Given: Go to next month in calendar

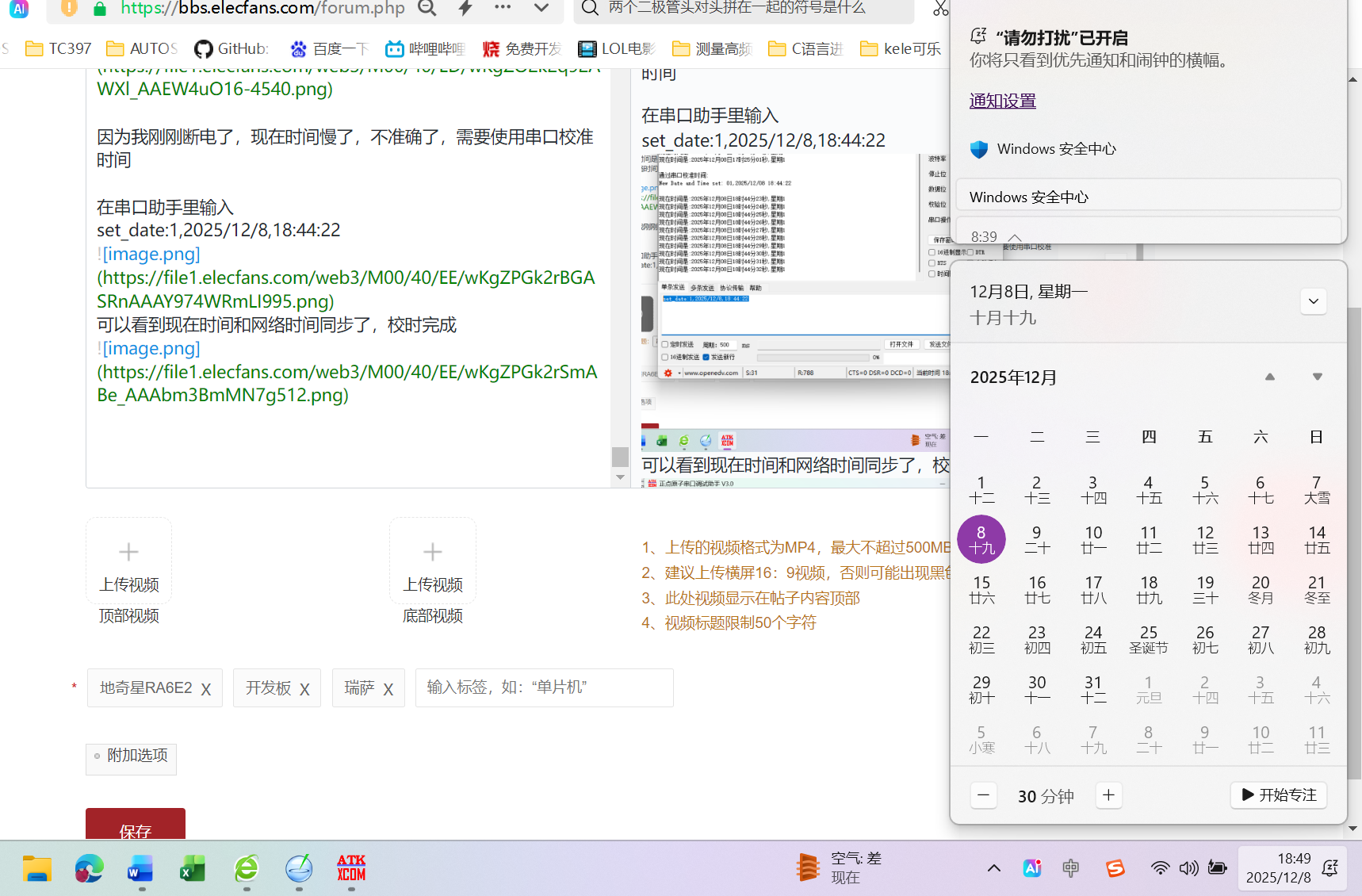Looking at the screenshot, I should coord(1318,377).
